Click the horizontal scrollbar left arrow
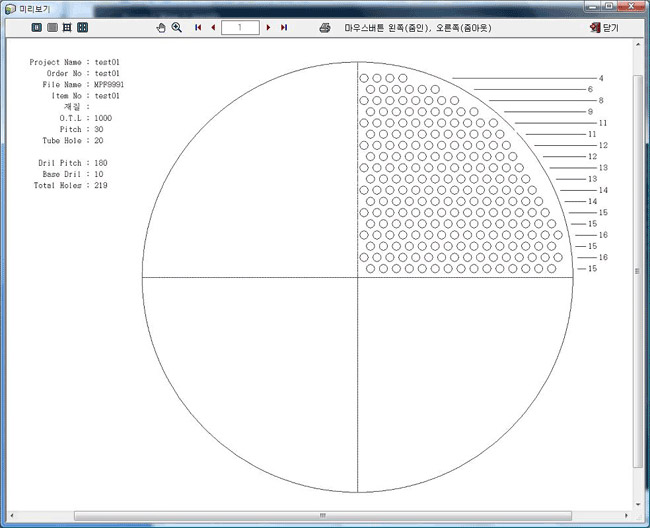 pyautogui.click(x=12, y=516)
